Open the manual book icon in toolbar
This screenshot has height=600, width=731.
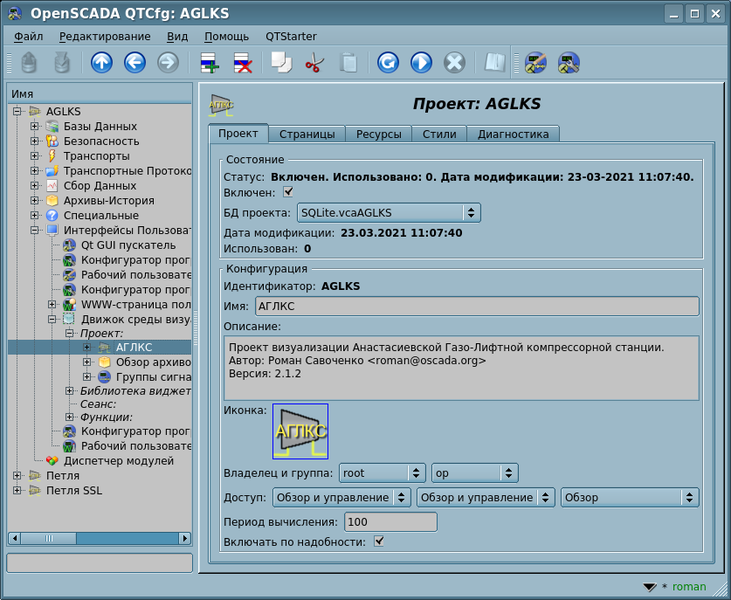[495, 62]
